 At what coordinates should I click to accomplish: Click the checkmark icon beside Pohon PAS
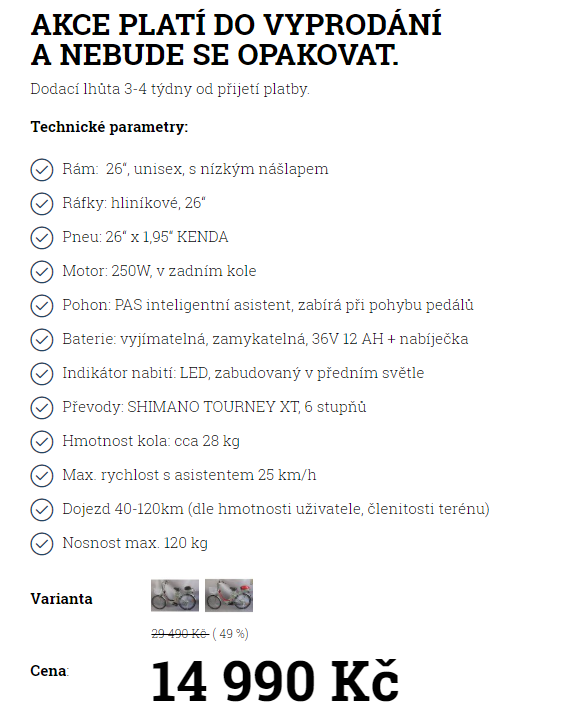(42, 306)
